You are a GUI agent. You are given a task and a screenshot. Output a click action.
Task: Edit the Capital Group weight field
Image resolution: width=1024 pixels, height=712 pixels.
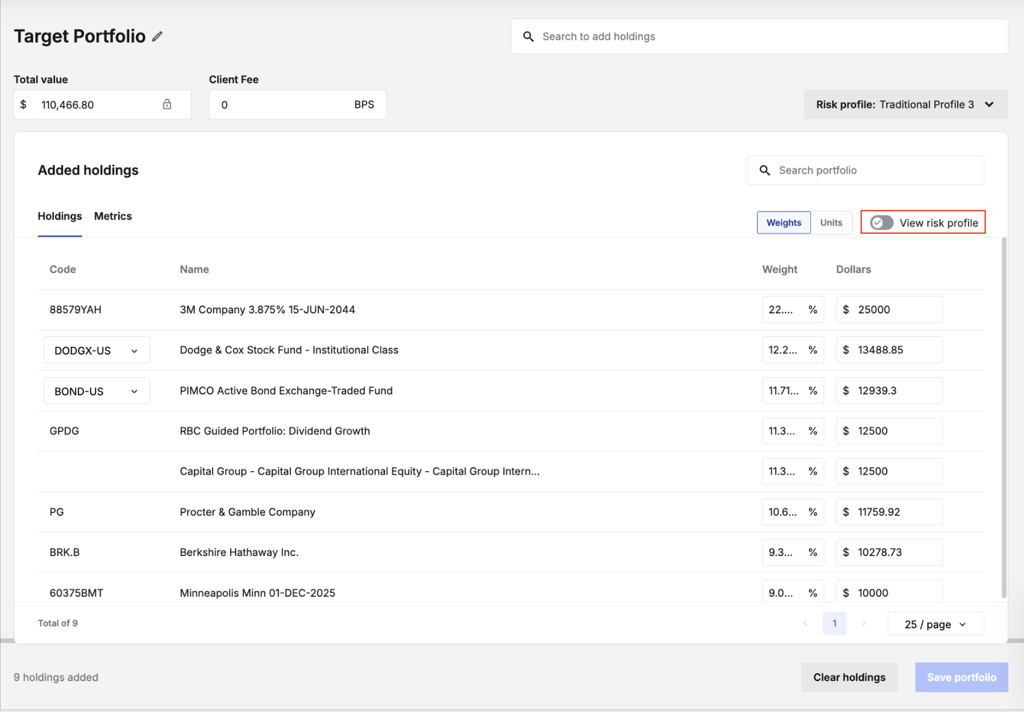[793, 472]
